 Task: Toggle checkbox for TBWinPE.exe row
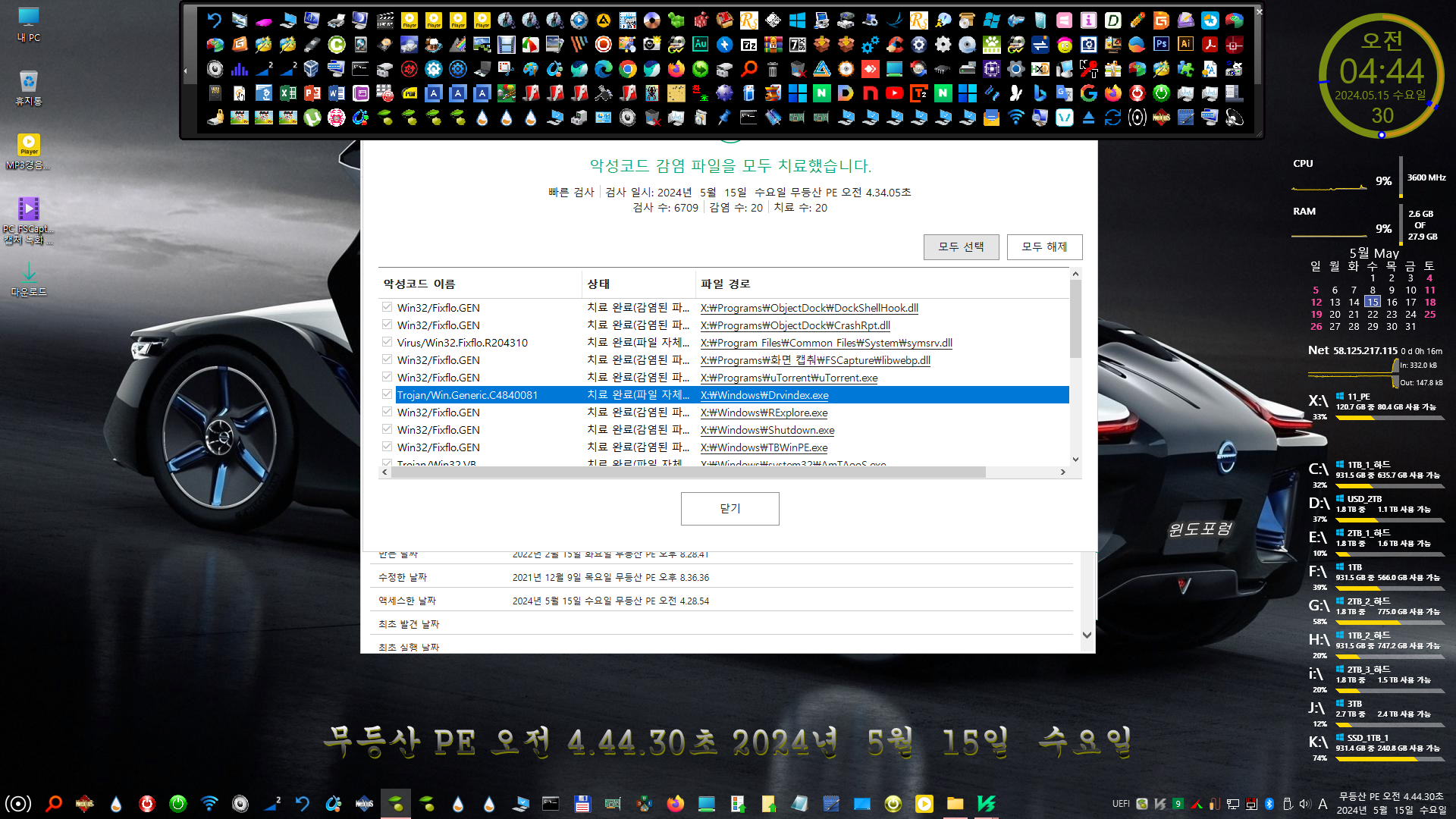click(387, 447)
